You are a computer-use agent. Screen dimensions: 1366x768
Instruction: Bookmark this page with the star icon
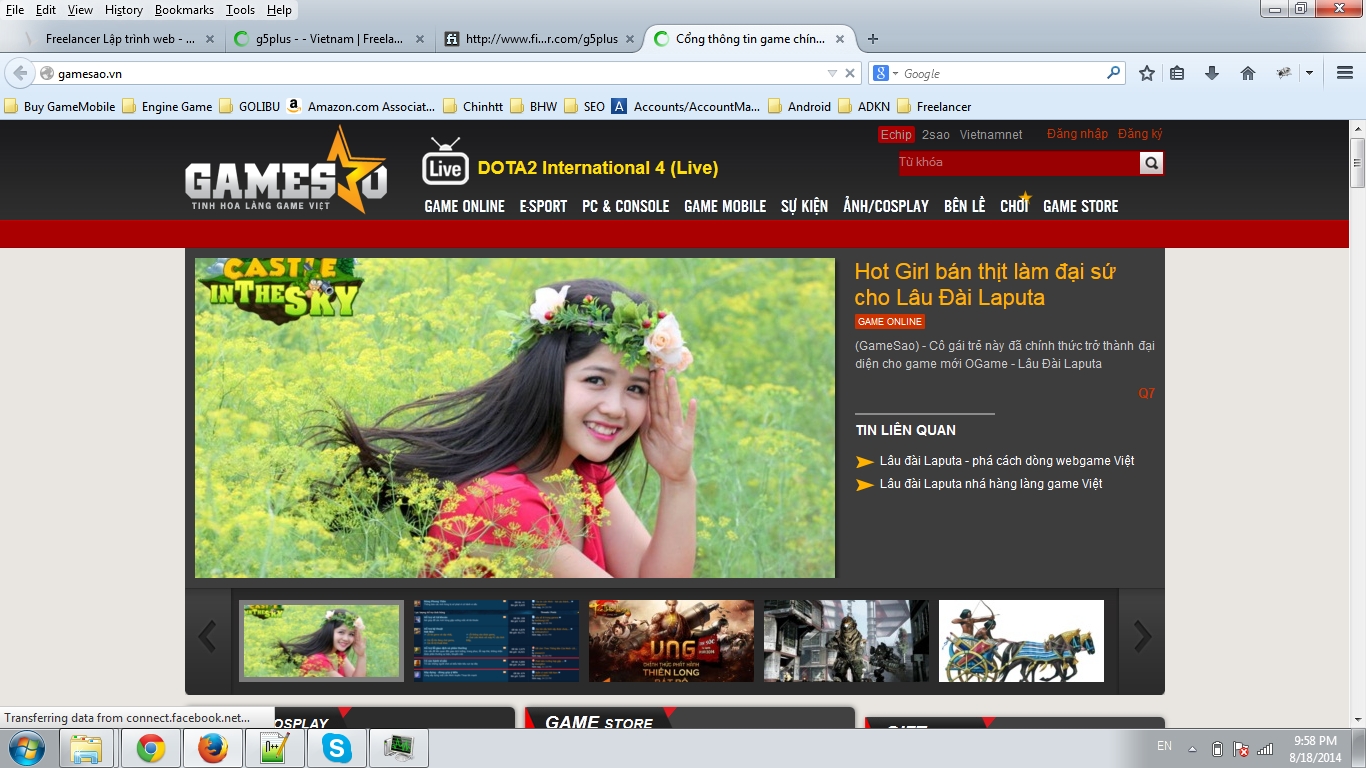click(1147, 73)
